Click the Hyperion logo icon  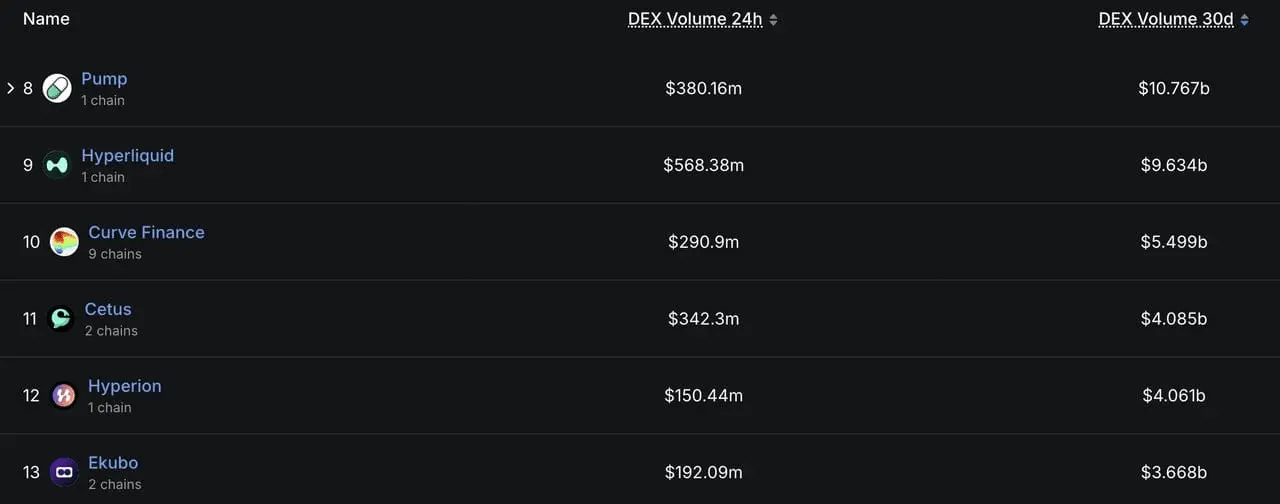point(64,396)
